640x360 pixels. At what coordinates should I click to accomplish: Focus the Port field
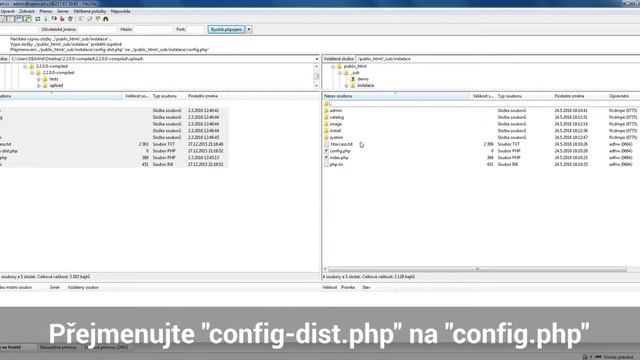[195, 29]
